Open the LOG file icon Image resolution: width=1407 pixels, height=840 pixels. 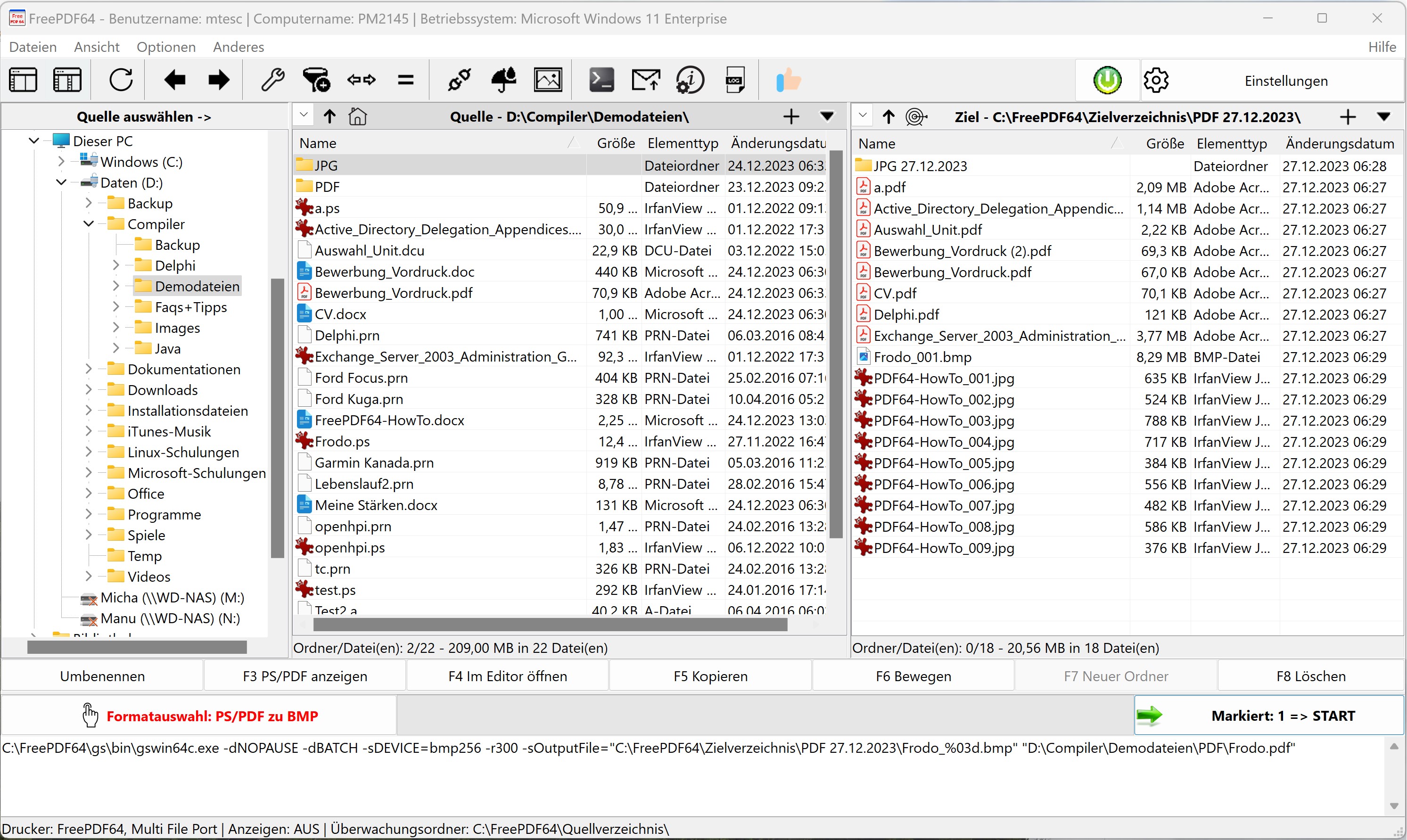735,80
